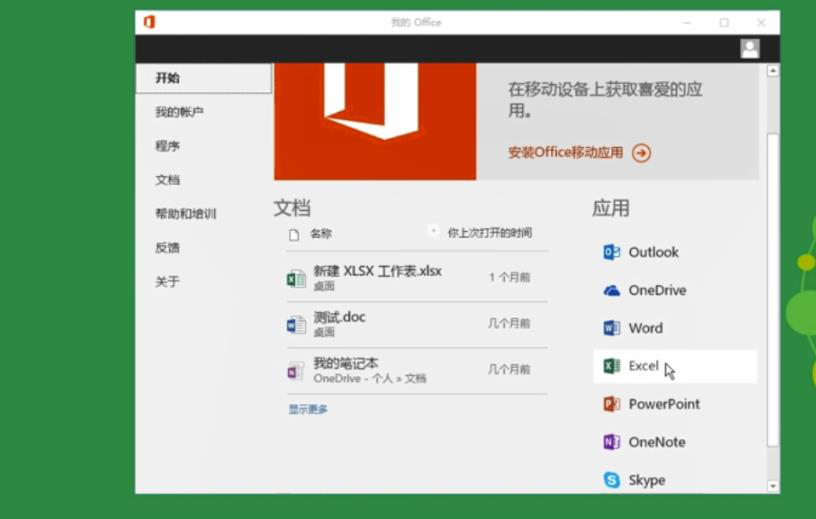Maximize the 我的 Office window
816x519 pixels.
tap(724, 22)
